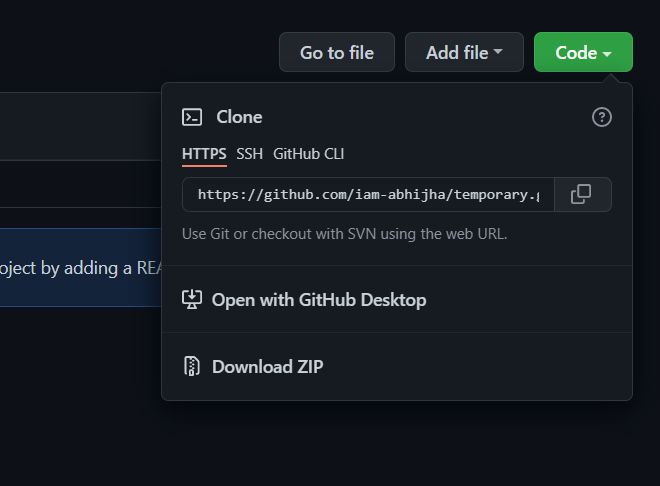Open the Add file menu
The image size is (660, 486).
click(463, 53)
